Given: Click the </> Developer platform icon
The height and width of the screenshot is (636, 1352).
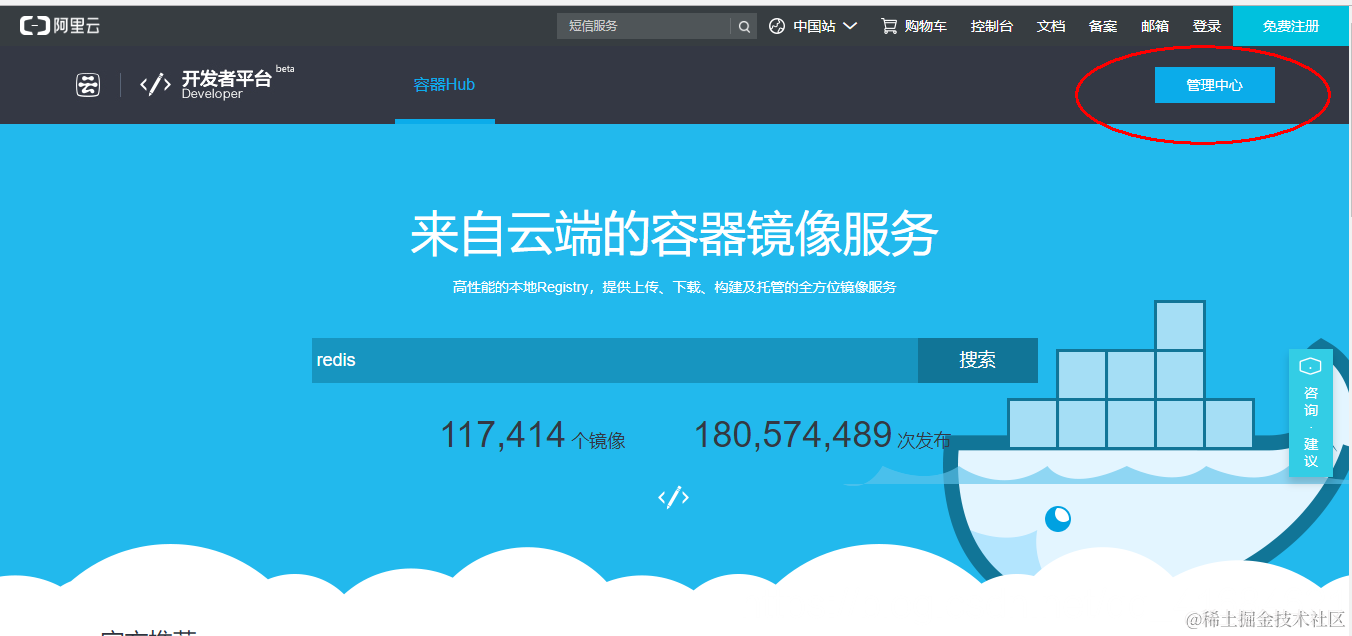Looking at the screenshot, I should click(155, 84).
